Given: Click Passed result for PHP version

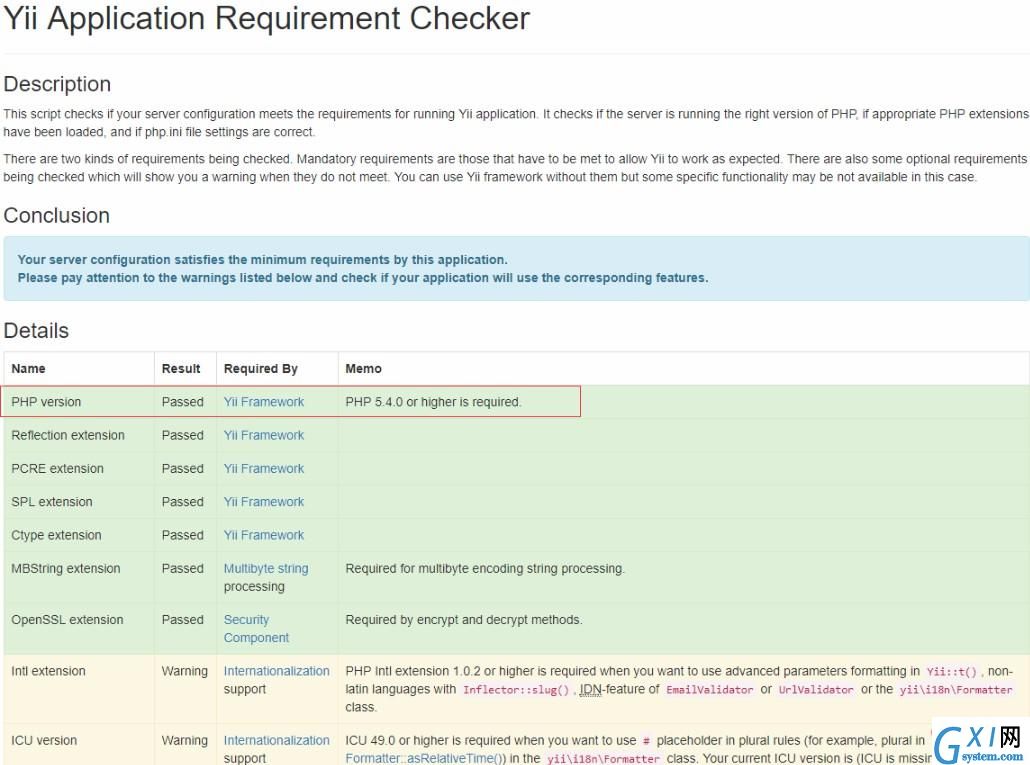Looking at the screenshot, I should pyautogui.click(x=183, y=402).
